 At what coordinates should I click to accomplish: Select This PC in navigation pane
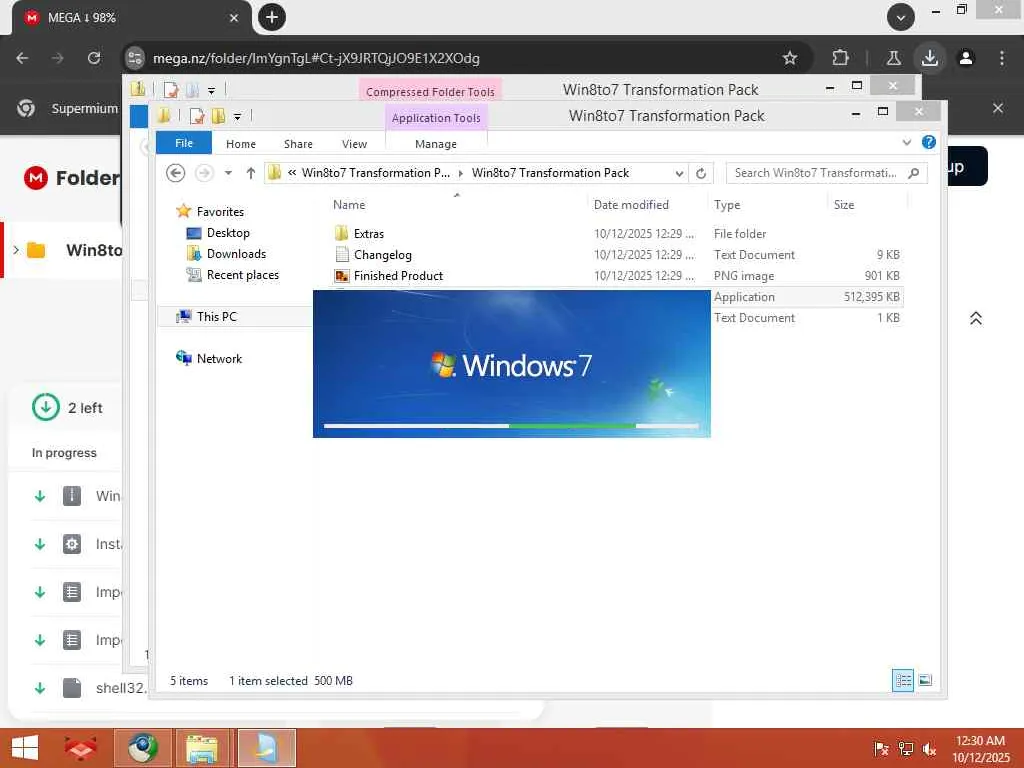point(206,316)
